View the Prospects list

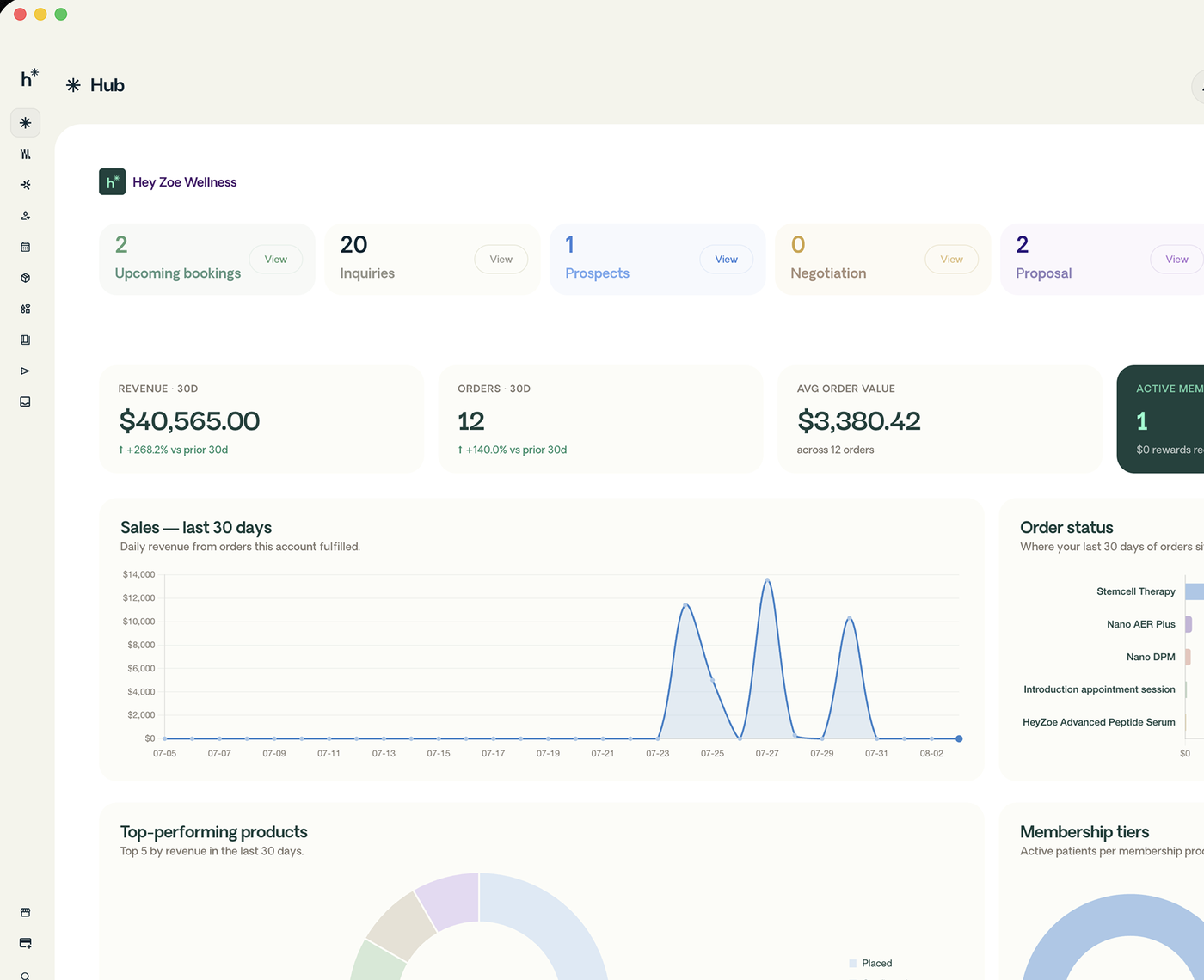point(727,259)
